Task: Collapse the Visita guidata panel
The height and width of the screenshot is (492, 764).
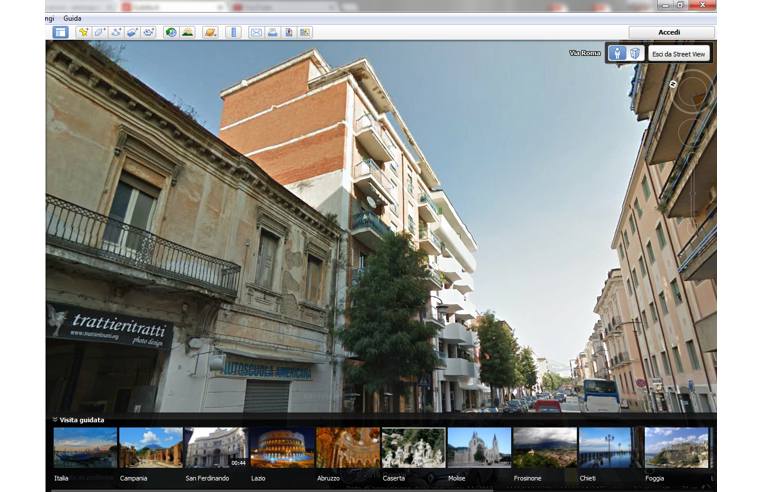Action: [55, 420]
